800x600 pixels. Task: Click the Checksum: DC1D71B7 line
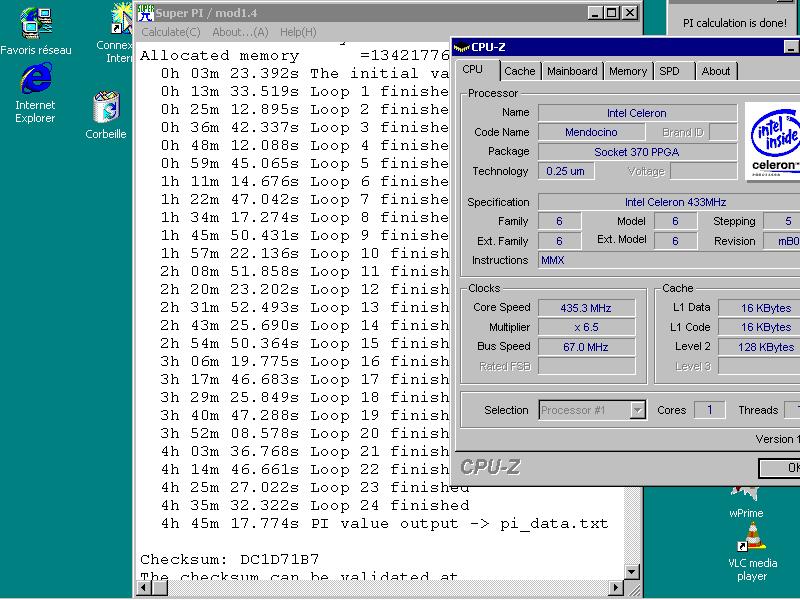pyautogui.click(x=230, y=559)
